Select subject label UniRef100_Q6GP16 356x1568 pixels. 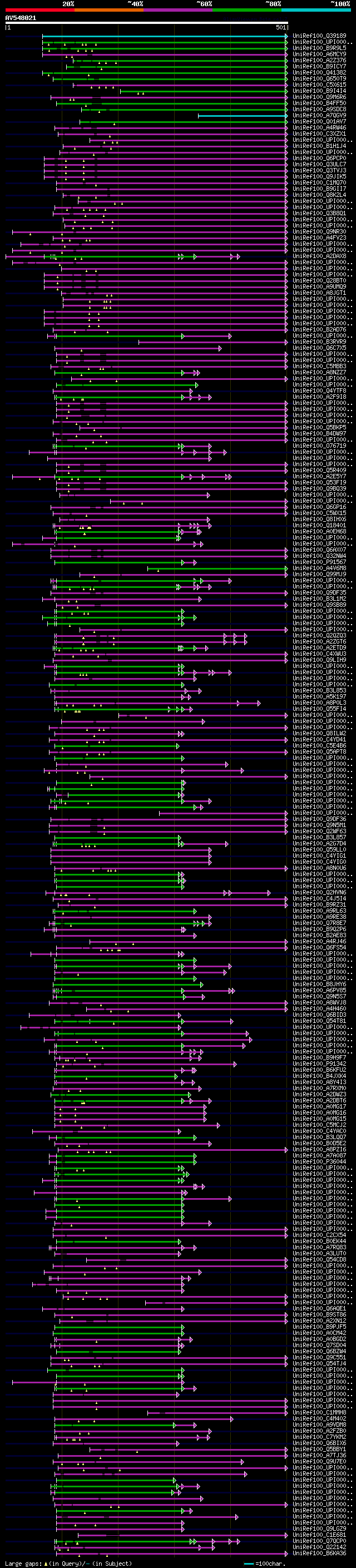319,507
